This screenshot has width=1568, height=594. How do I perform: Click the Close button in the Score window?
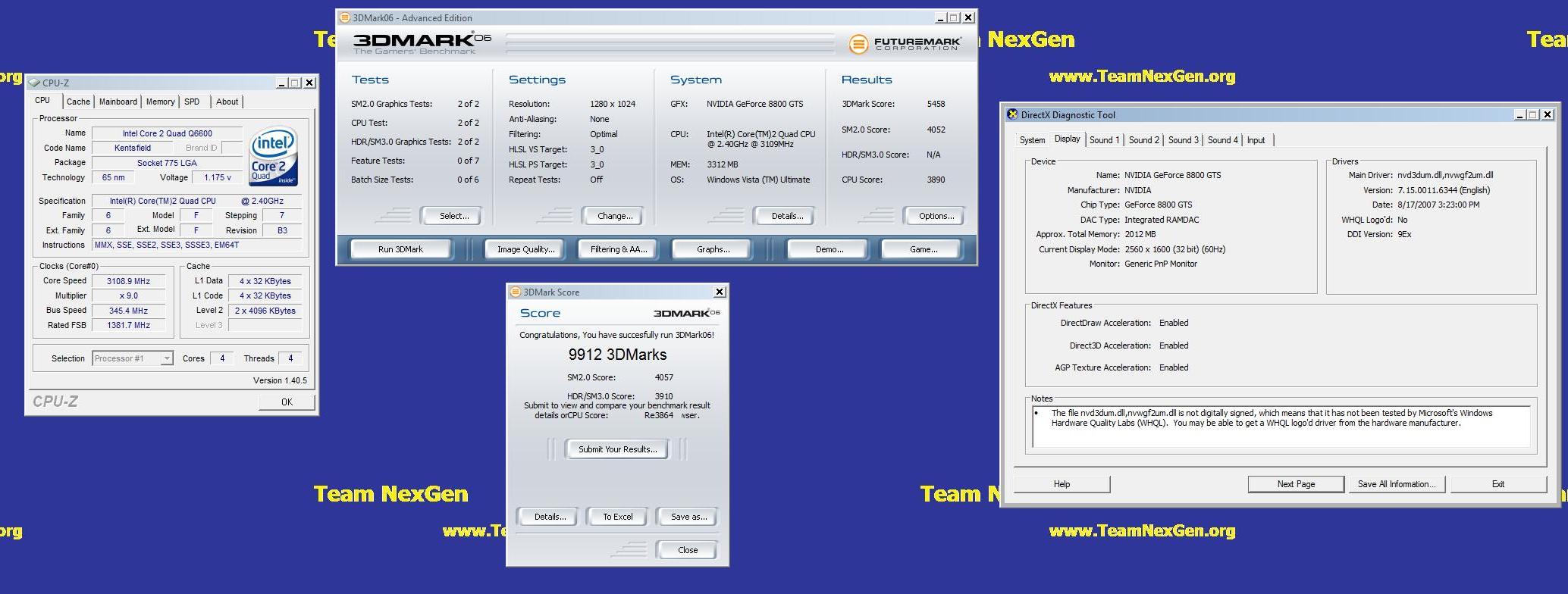688,550
